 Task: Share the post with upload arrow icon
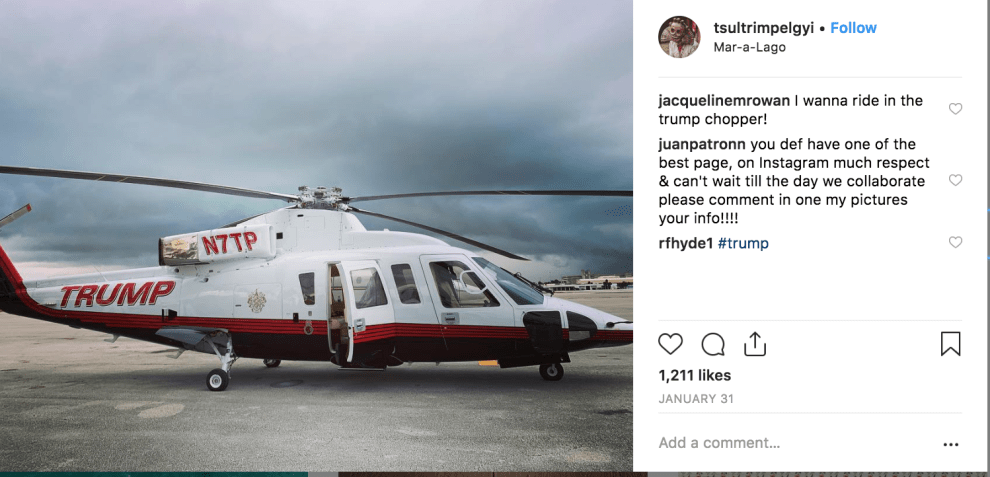(754, 344)
